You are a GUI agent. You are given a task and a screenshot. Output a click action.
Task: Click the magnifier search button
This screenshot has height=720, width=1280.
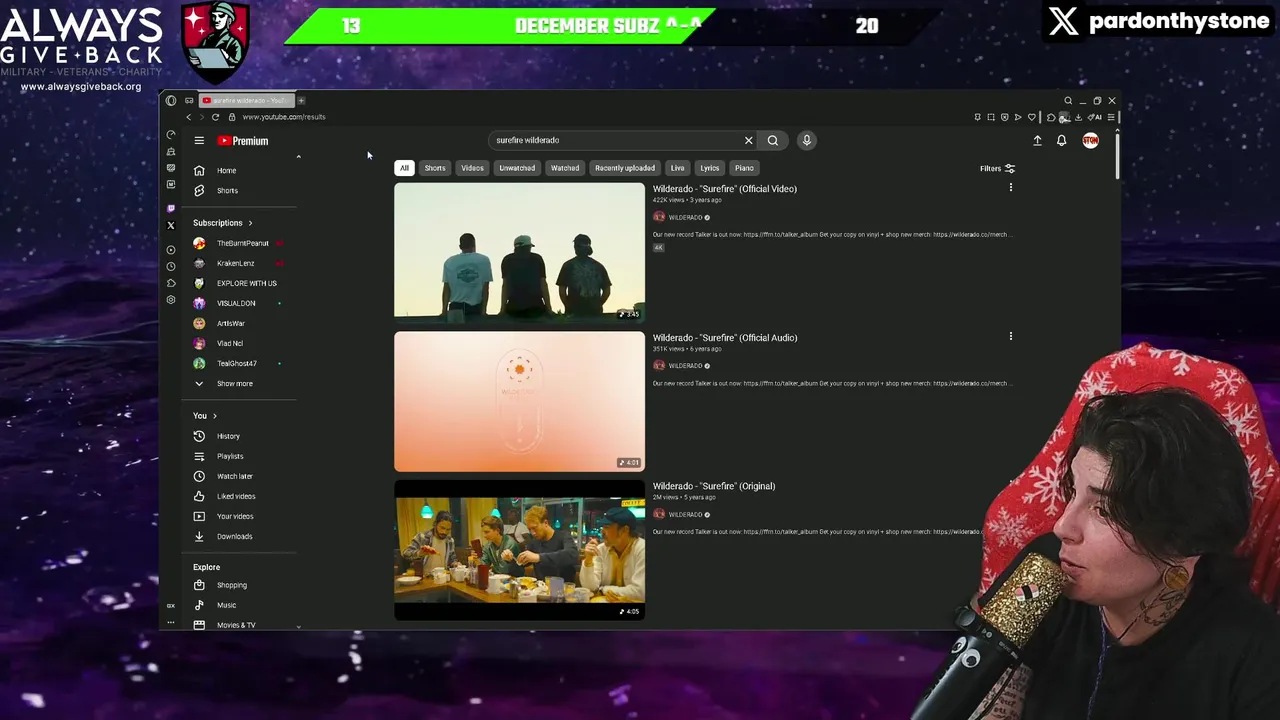coord(773,140)
